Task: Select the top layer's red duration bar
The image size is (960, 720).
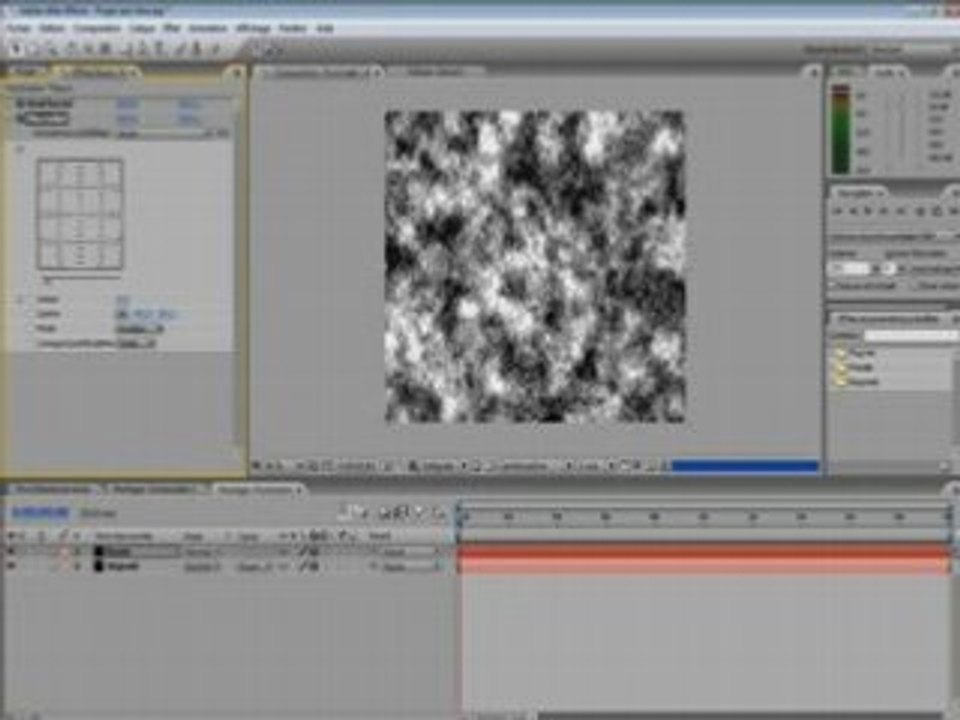Action: (705, 552)
